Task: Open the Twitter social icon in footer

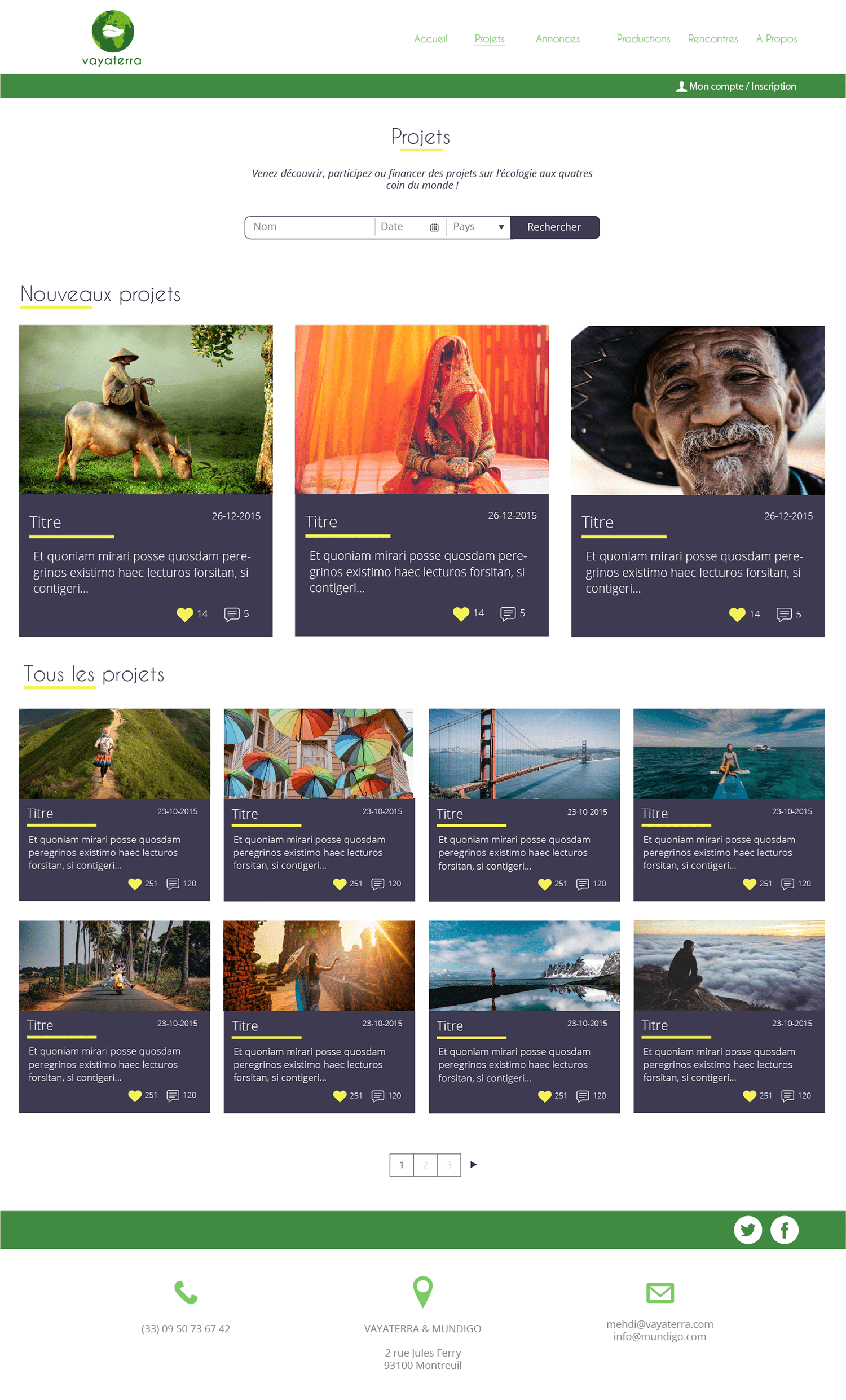Action: 748,1230
